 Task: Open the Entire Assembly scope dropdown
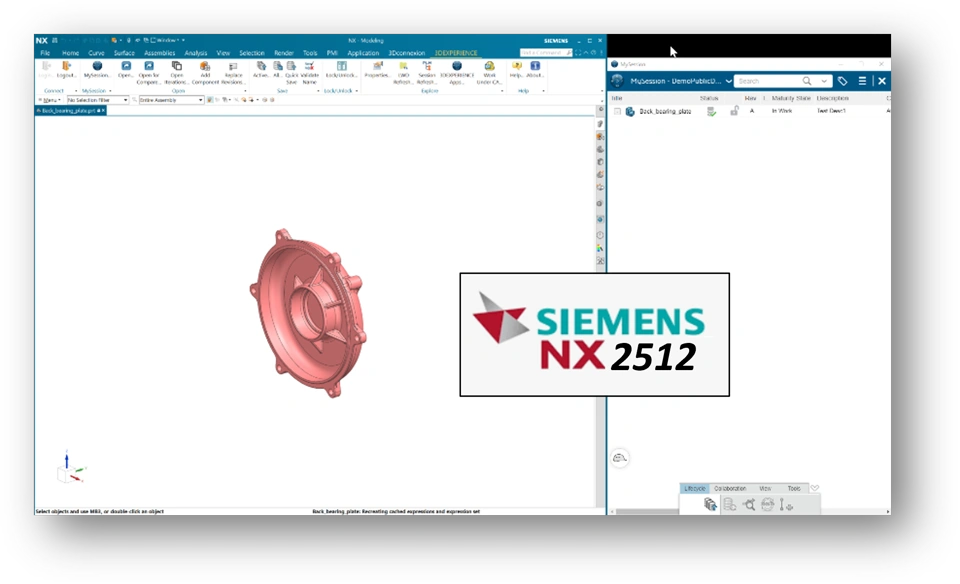coord(171,100)
